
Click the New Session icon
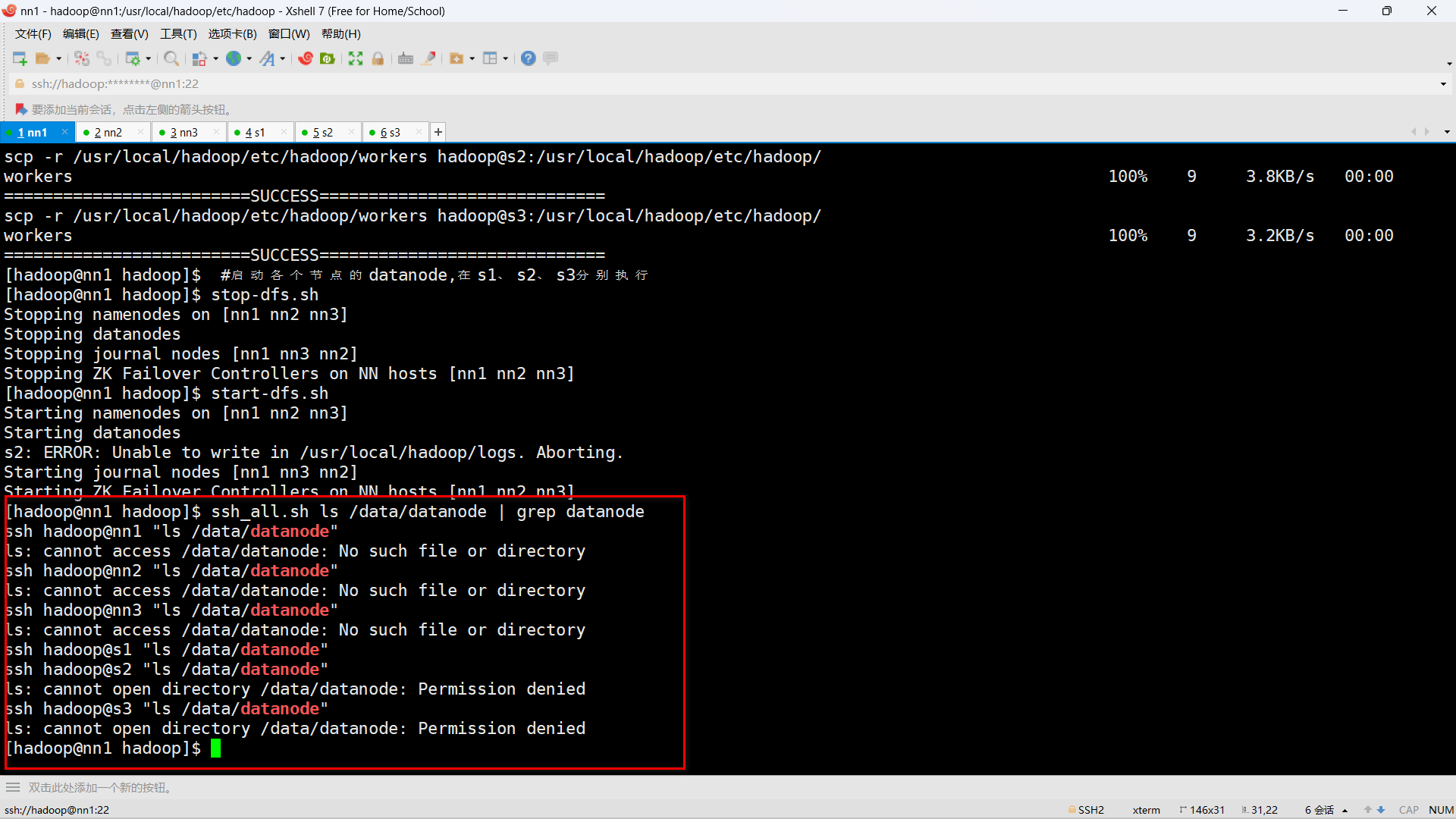click(20, 58)
